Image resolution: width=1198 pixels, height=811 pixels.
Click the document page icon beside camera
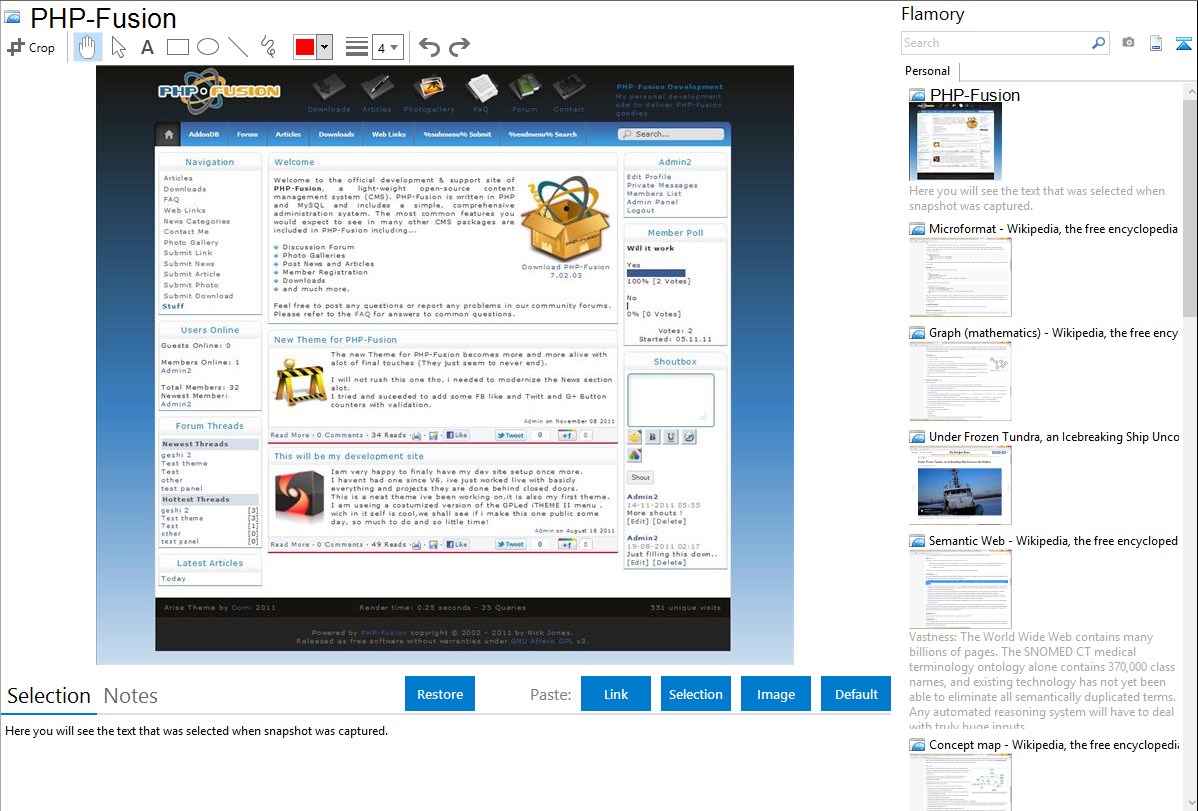click(1156, 43)
